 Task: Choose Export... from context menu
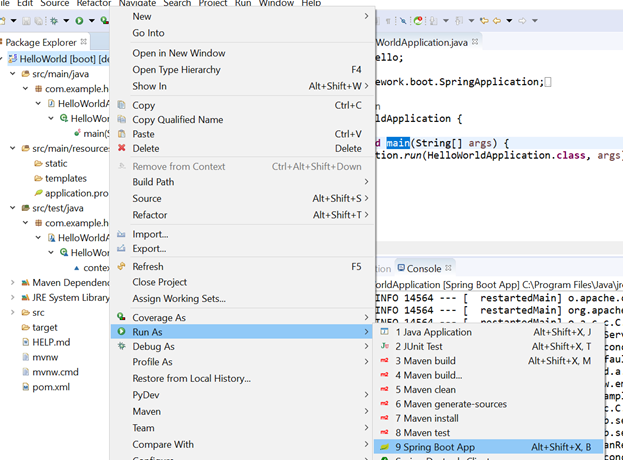pos(242,249)
